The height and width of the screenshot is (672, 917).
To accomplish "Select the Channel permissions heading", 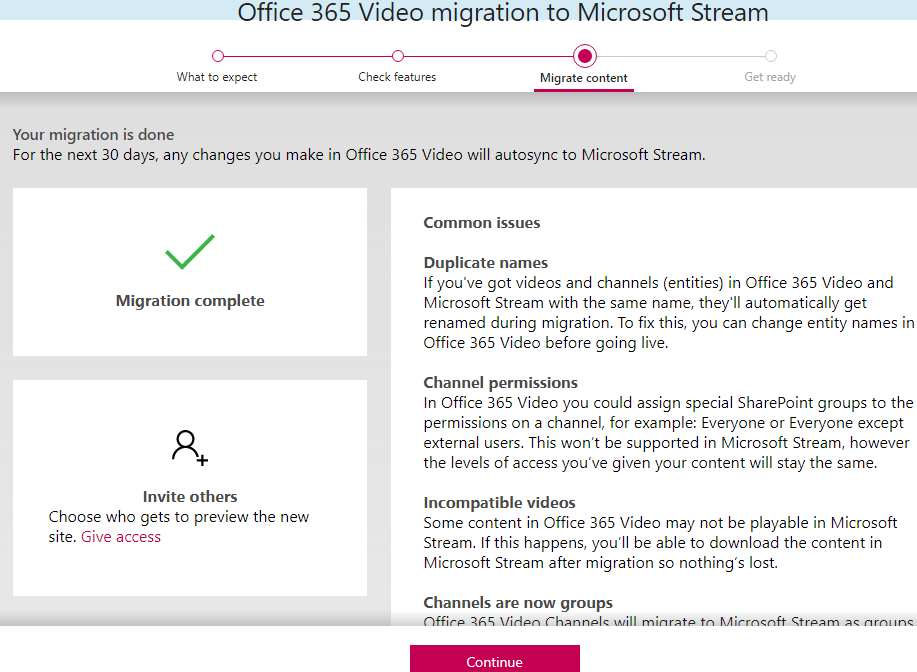I will pyautogui.click(x=501, y=383).
